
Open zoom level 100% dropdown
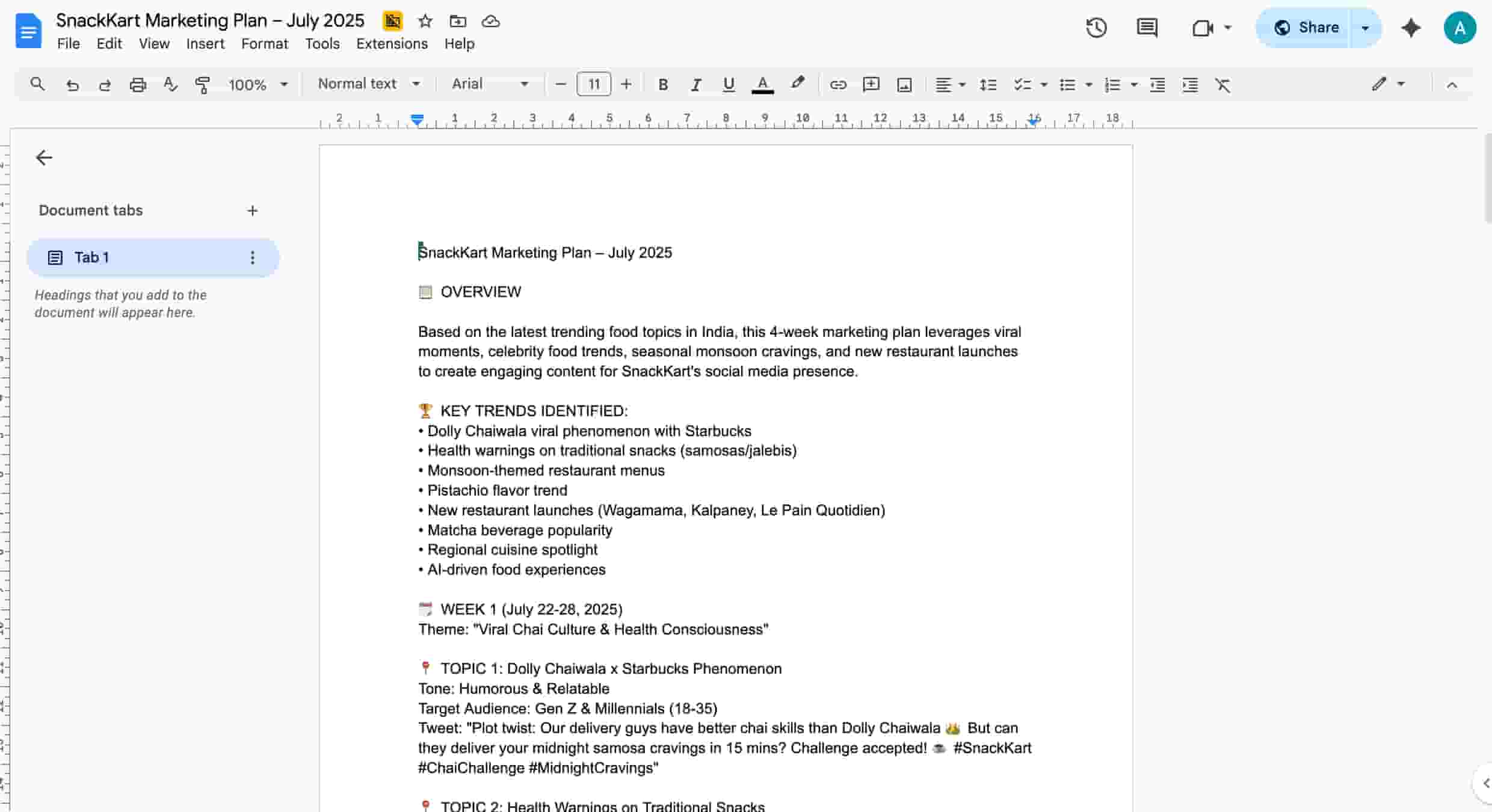(258, 85)
